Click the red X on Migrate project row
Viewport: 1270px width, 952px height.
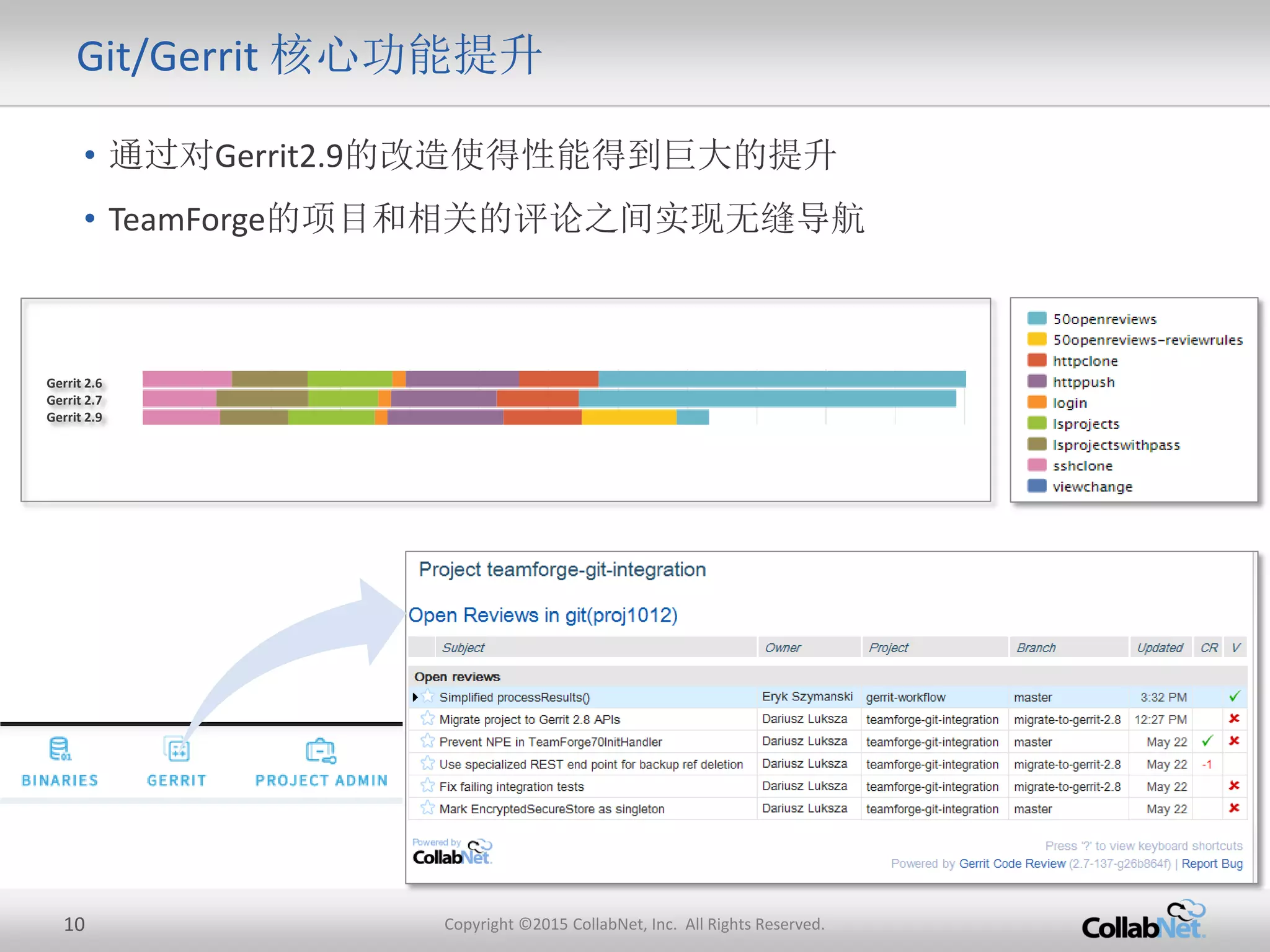tap(1234, 718)
